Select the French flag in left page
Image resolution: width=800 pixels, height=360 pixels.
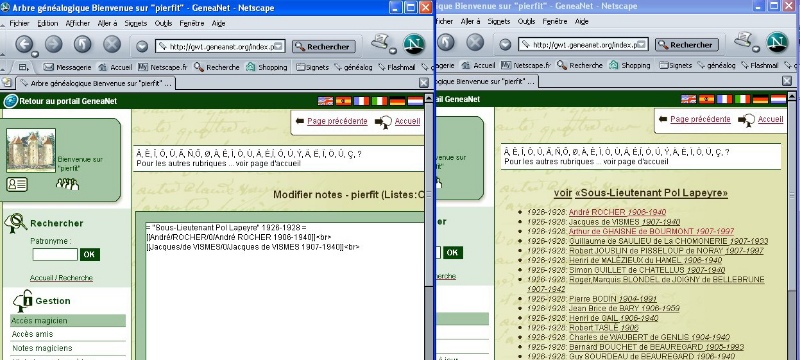pos(361,101)
